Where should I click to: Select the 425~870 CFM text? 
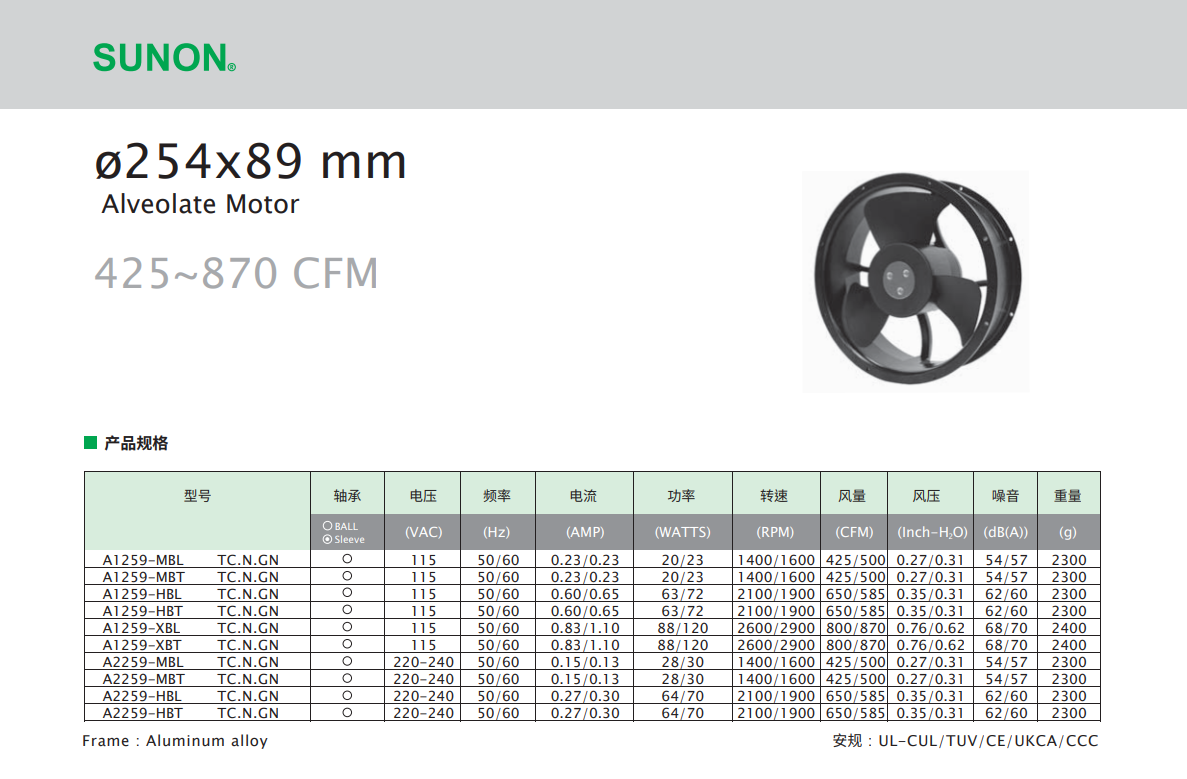pos(236,273)
